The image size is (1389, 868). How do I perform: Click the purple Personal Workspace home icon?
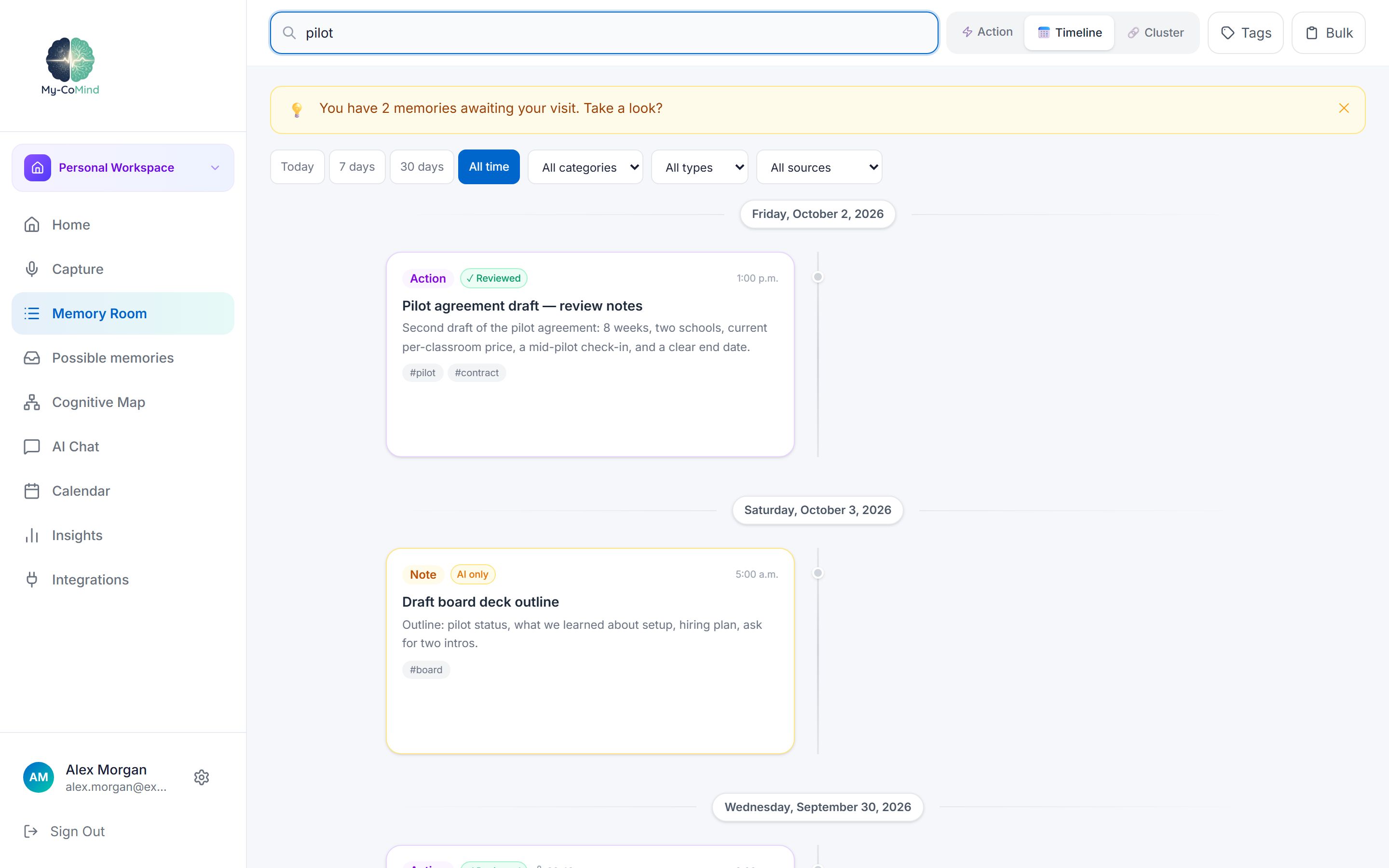[x=37, y=168]
